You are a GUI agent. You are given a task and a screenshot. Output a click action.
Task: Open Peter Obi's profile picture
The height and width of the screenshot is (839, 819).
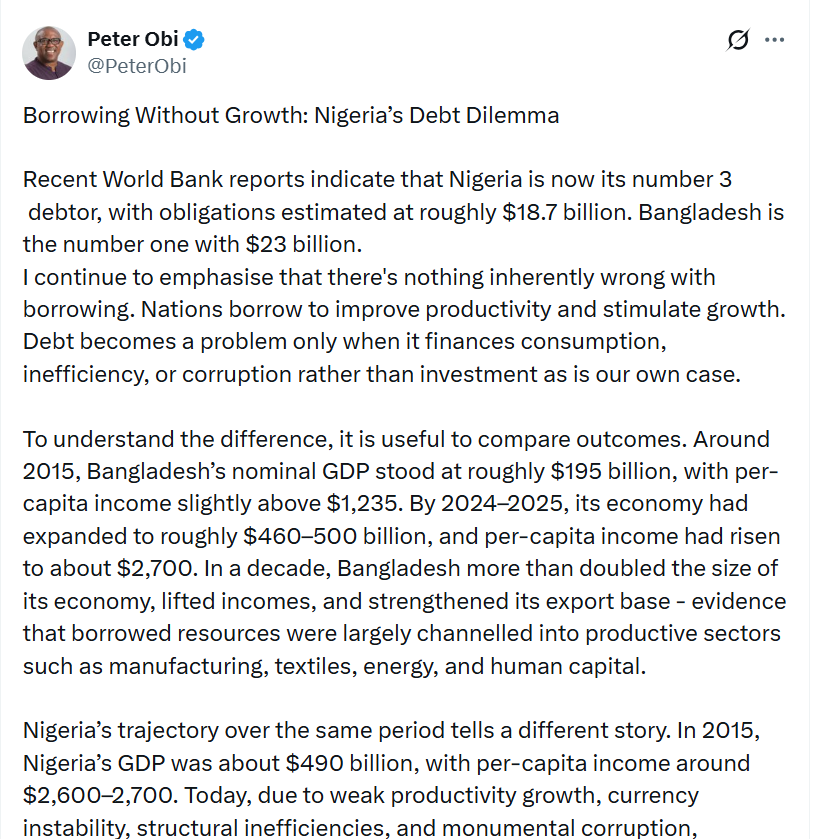tap(49, 52)
